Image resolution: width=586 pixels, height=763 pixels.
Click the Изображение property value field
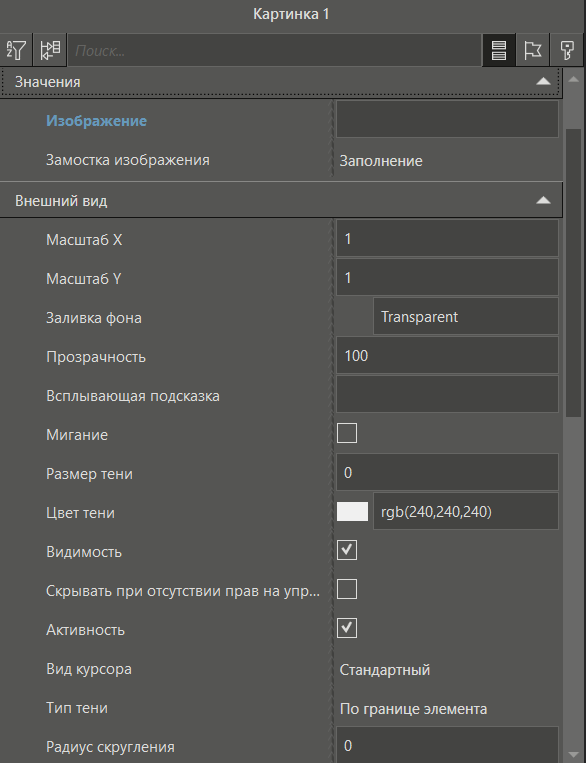[x=447, y=119]
